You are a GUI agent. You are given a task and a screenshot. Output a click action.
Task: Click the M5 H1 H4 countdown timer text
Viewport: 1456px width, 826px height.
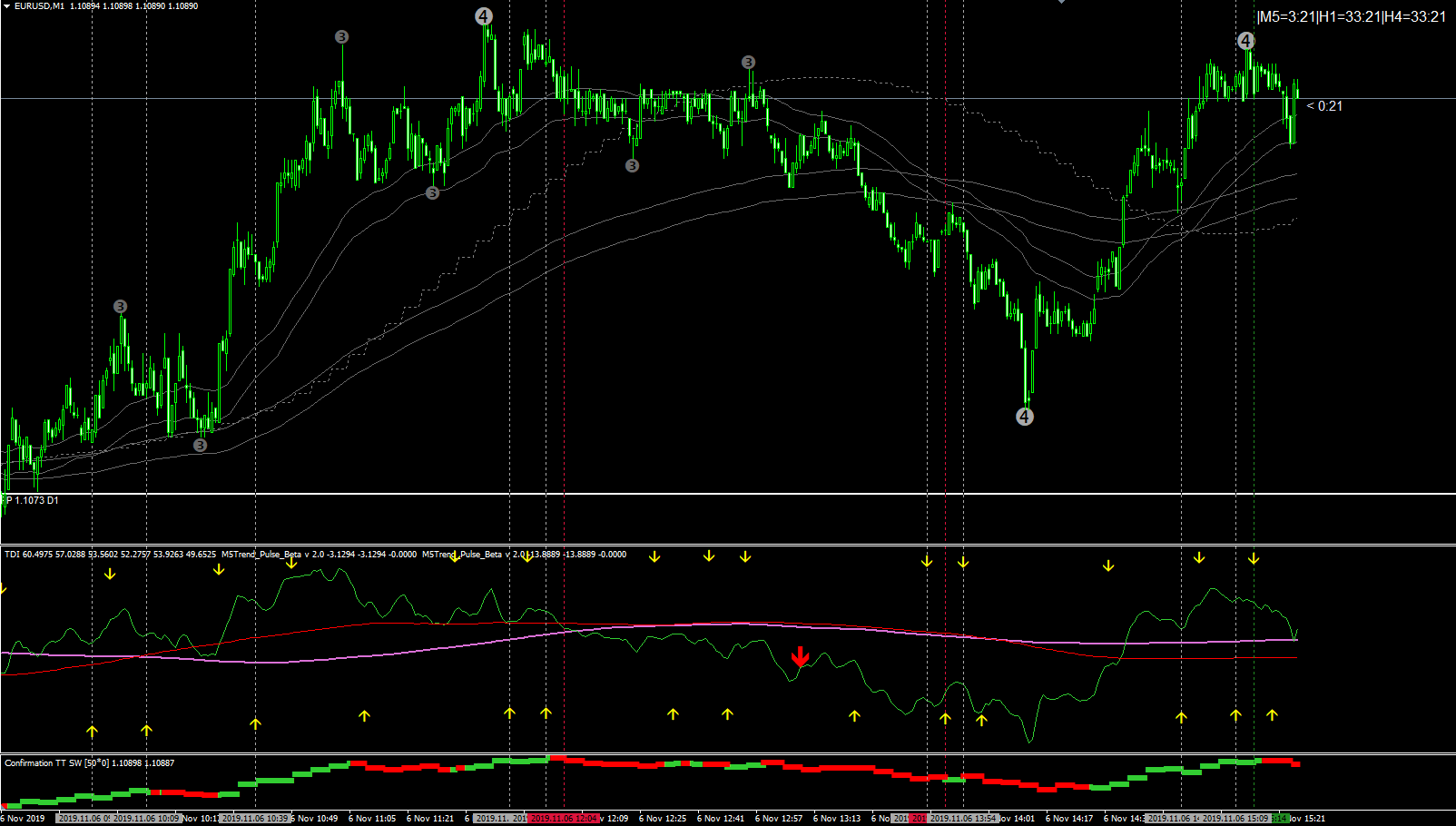(1352, 16)
